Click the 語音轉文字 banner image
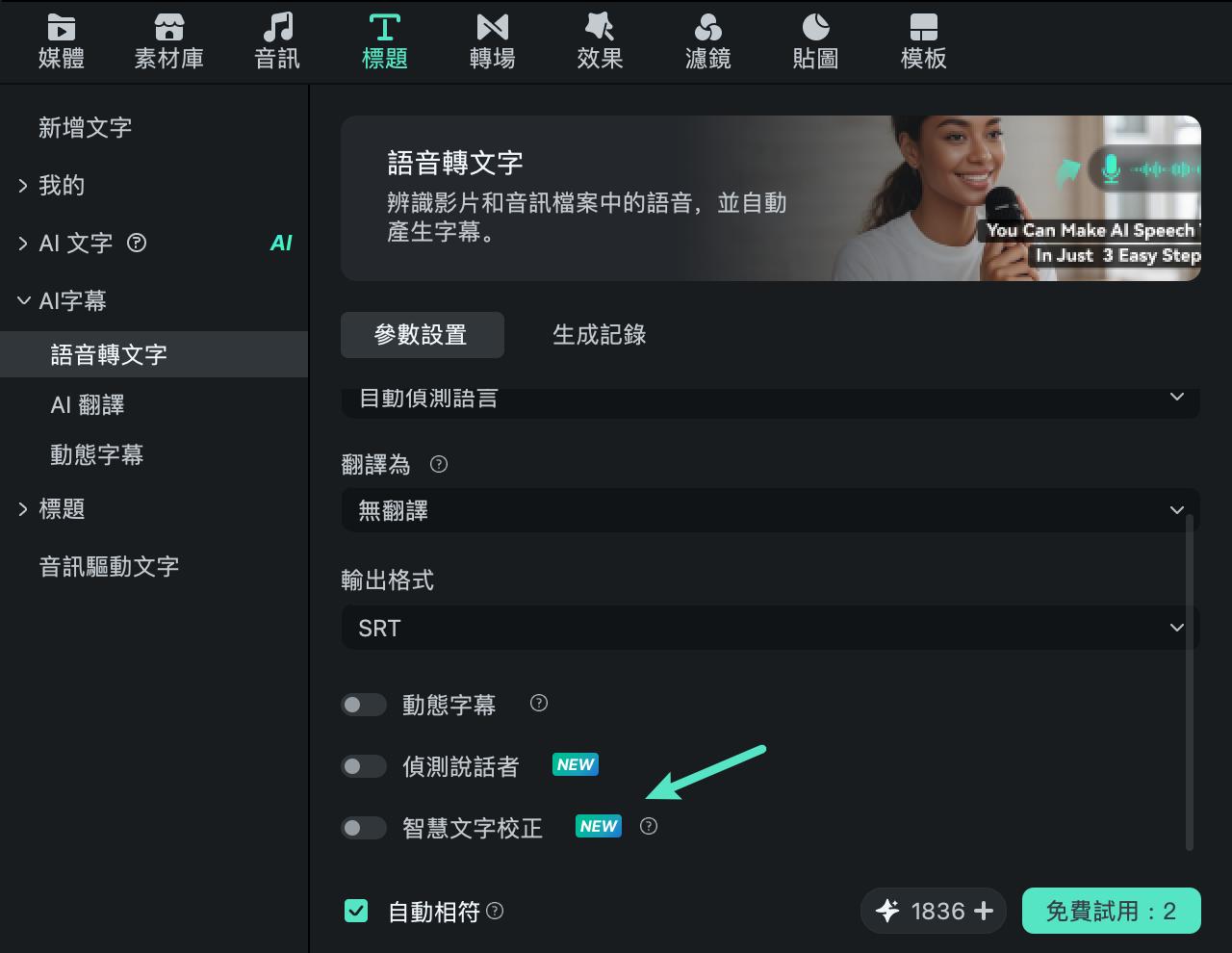Viewport: 1232px width, 953px height. tap(771, 198)
